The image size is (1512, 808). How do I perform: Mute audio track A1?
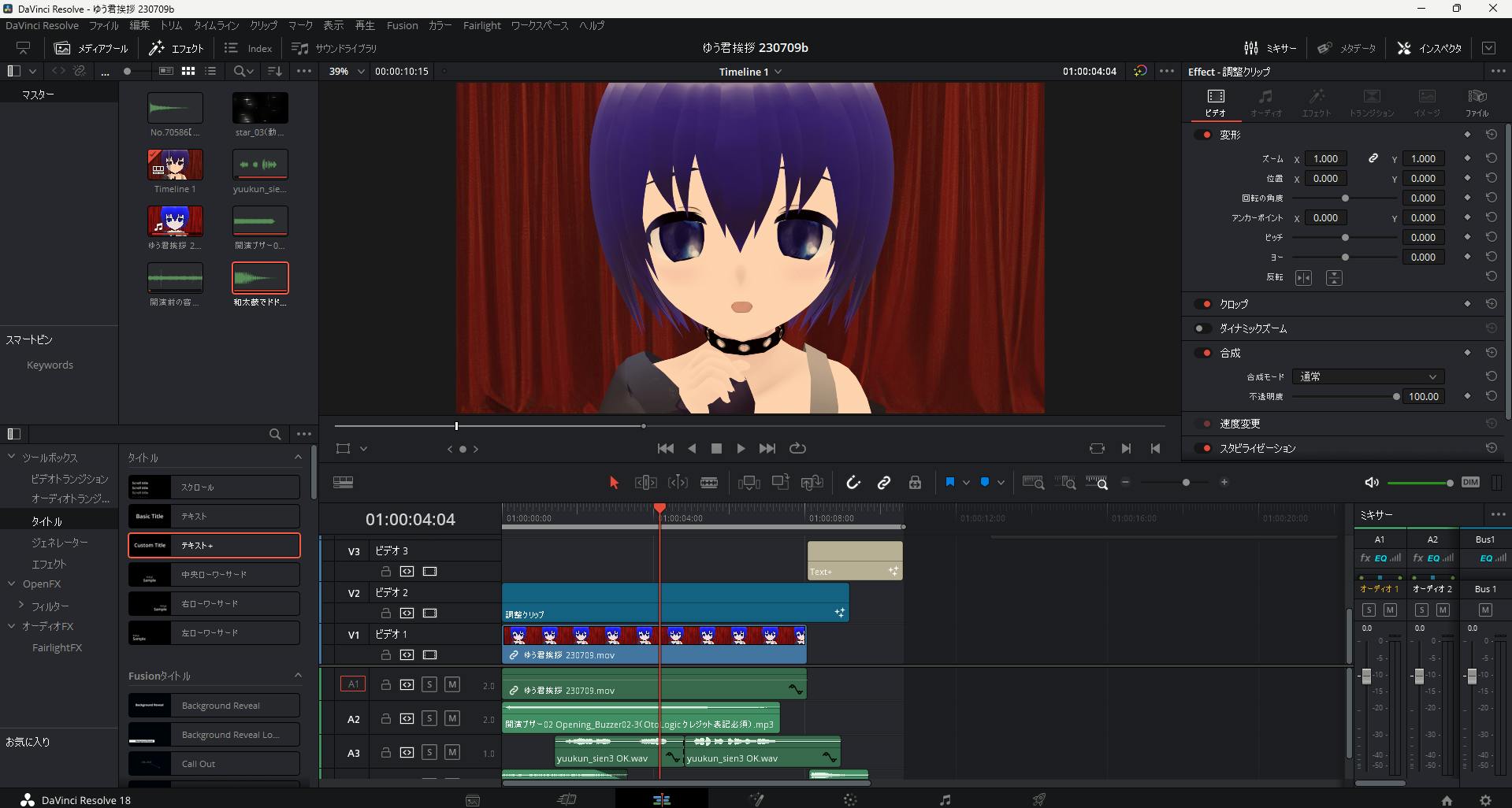[x=452, y=684]
